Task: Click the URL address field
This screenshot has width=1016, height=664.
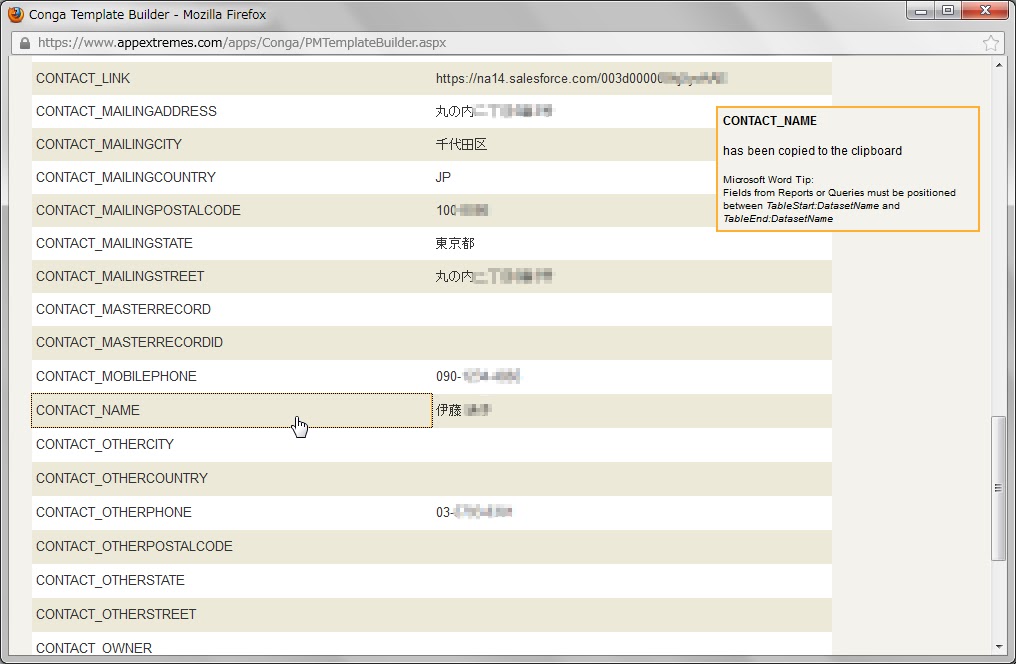Action: 505,43
